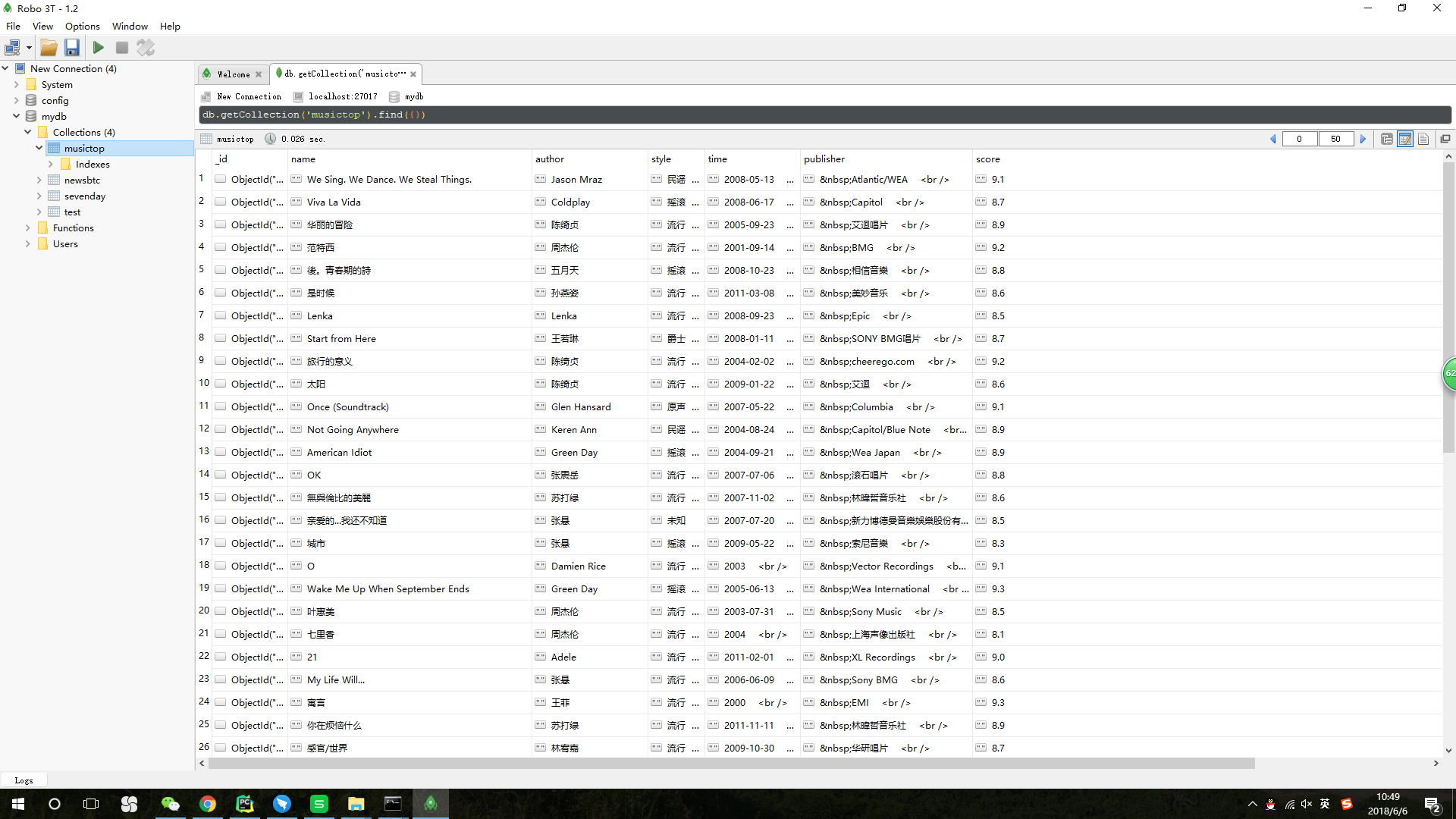Select table view mode toggle
This screenshot has width=1456, height=819.
(1404, 139)
